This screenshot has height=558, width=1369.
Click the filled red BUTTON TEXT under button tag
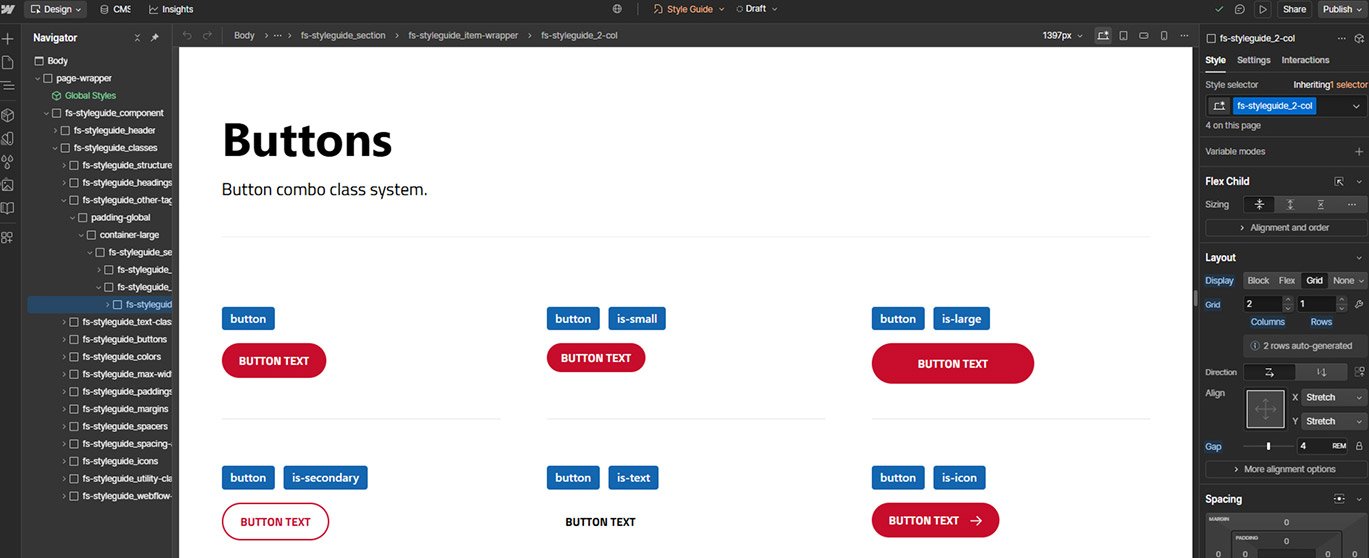274,361
